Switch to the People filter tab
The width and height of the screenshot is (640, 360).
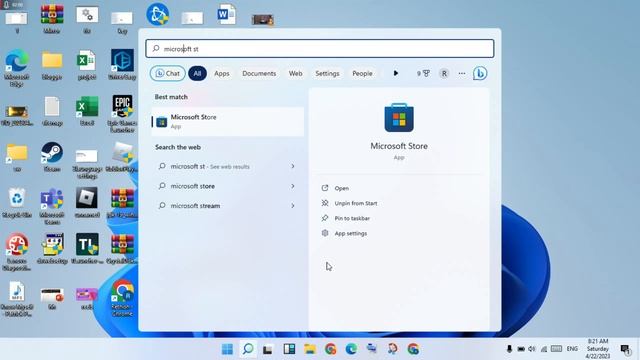pyautogui.click(x=362, y=73)
